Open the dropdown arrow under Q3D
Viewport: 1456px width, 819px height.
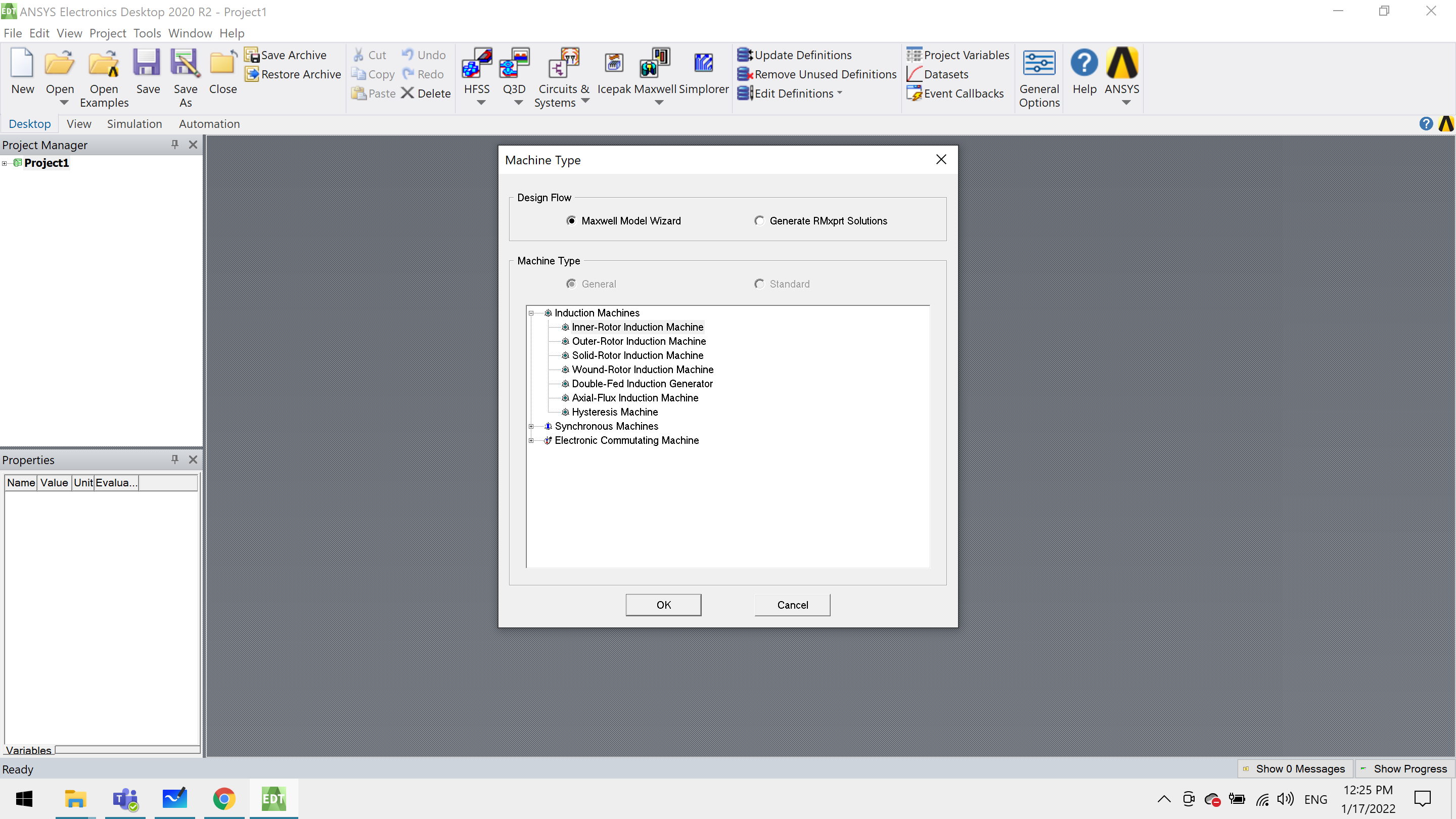tap(518, 103)
